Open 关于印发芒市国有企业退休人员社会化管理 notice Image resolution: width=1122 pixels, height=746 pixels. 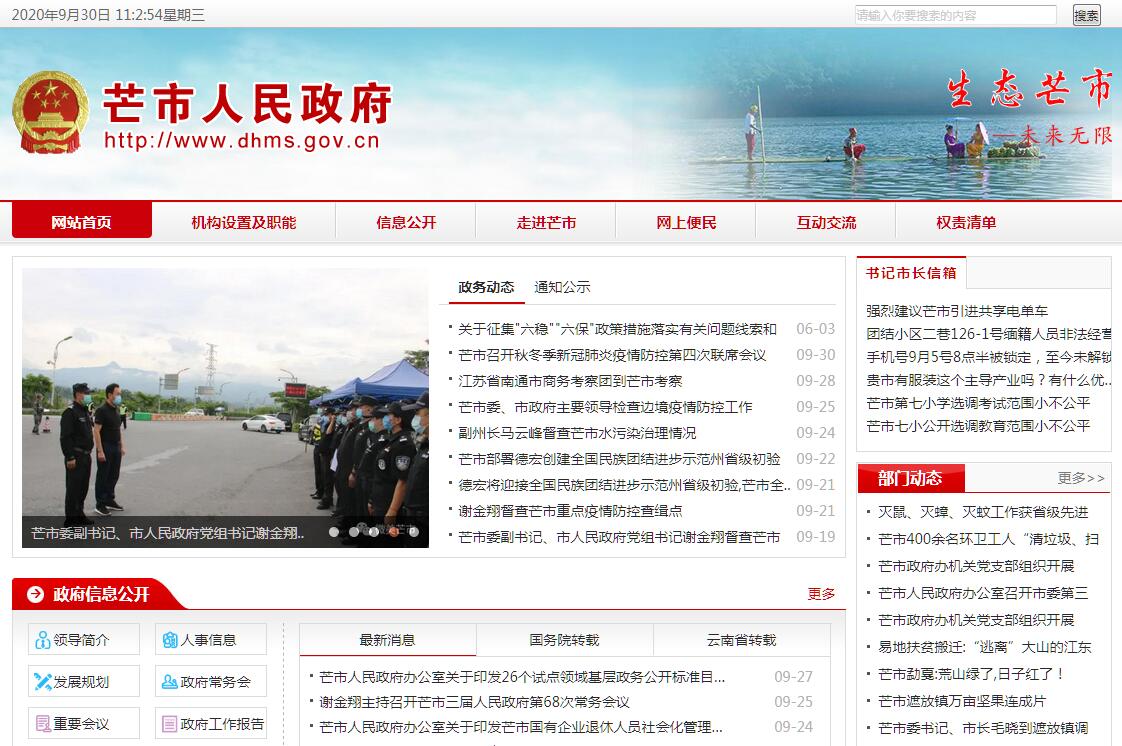point(520,727)
